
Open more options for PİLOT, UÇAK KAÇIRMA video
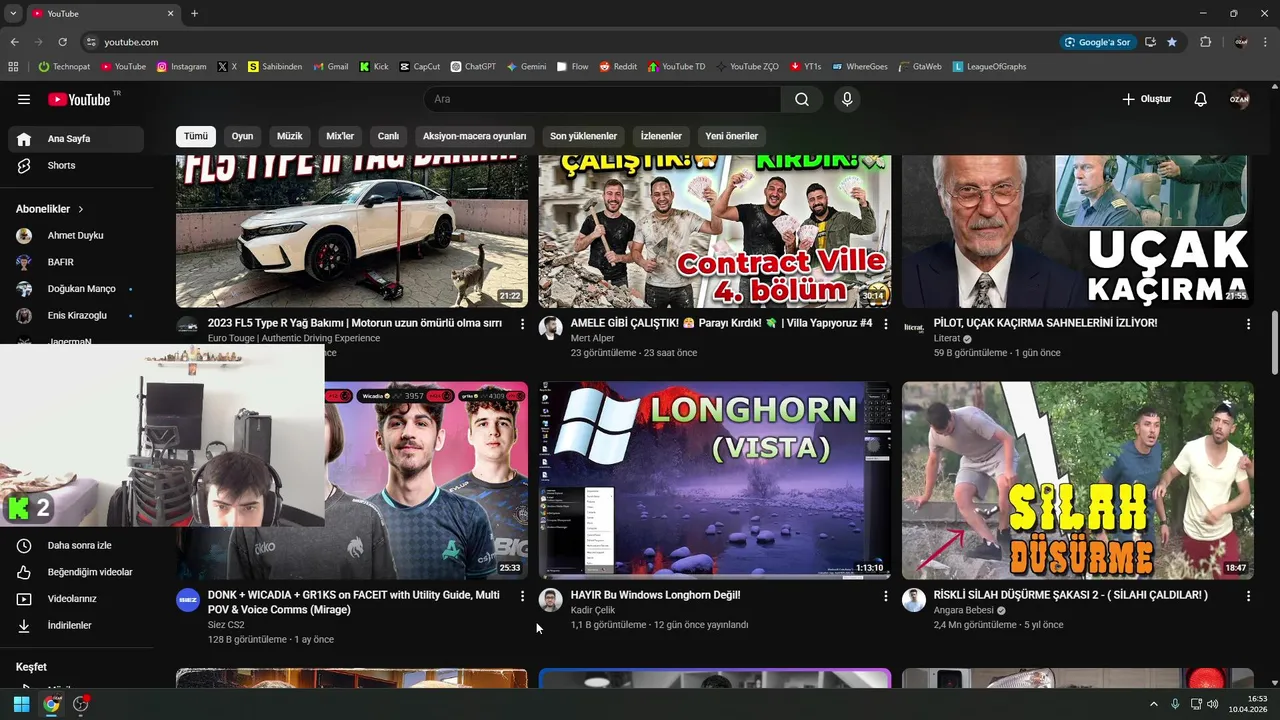pyautogui.click(x=1248, y=324)
